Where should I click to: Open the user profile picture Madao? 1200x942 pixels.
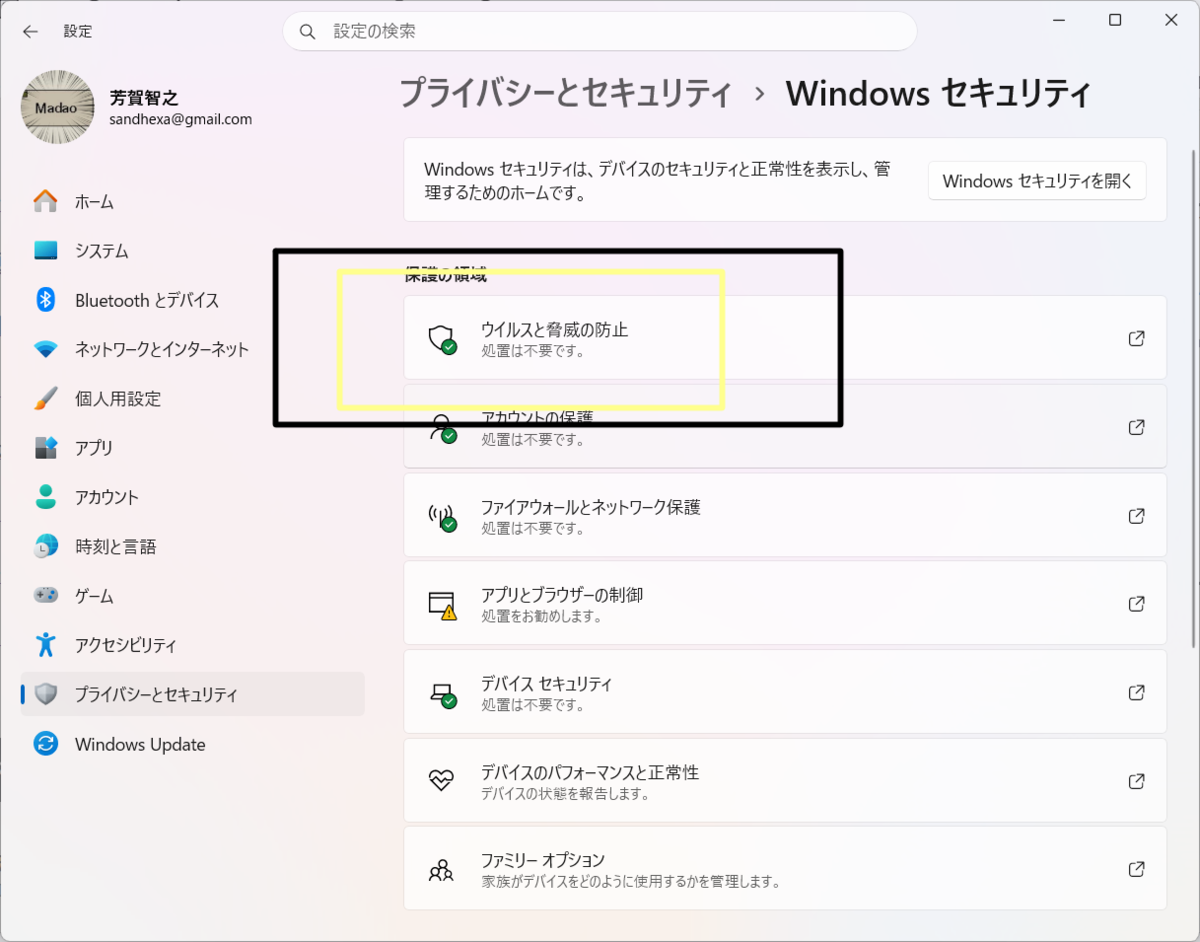(58, 107)
